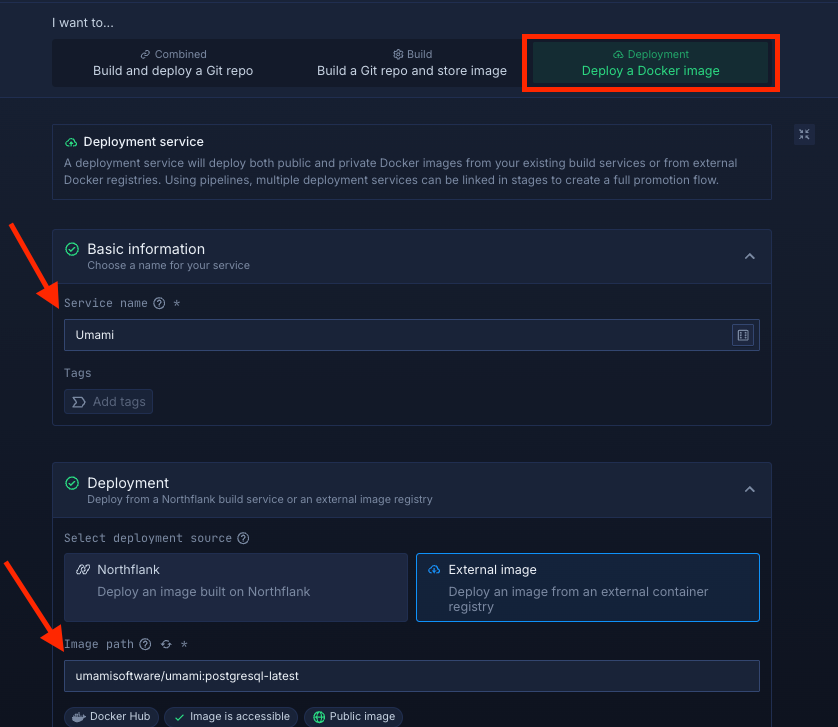The height and width of the screenshot is (727, 838).
Task: Switch to the Build a Git repo tab
Action: tap(412, 63)
